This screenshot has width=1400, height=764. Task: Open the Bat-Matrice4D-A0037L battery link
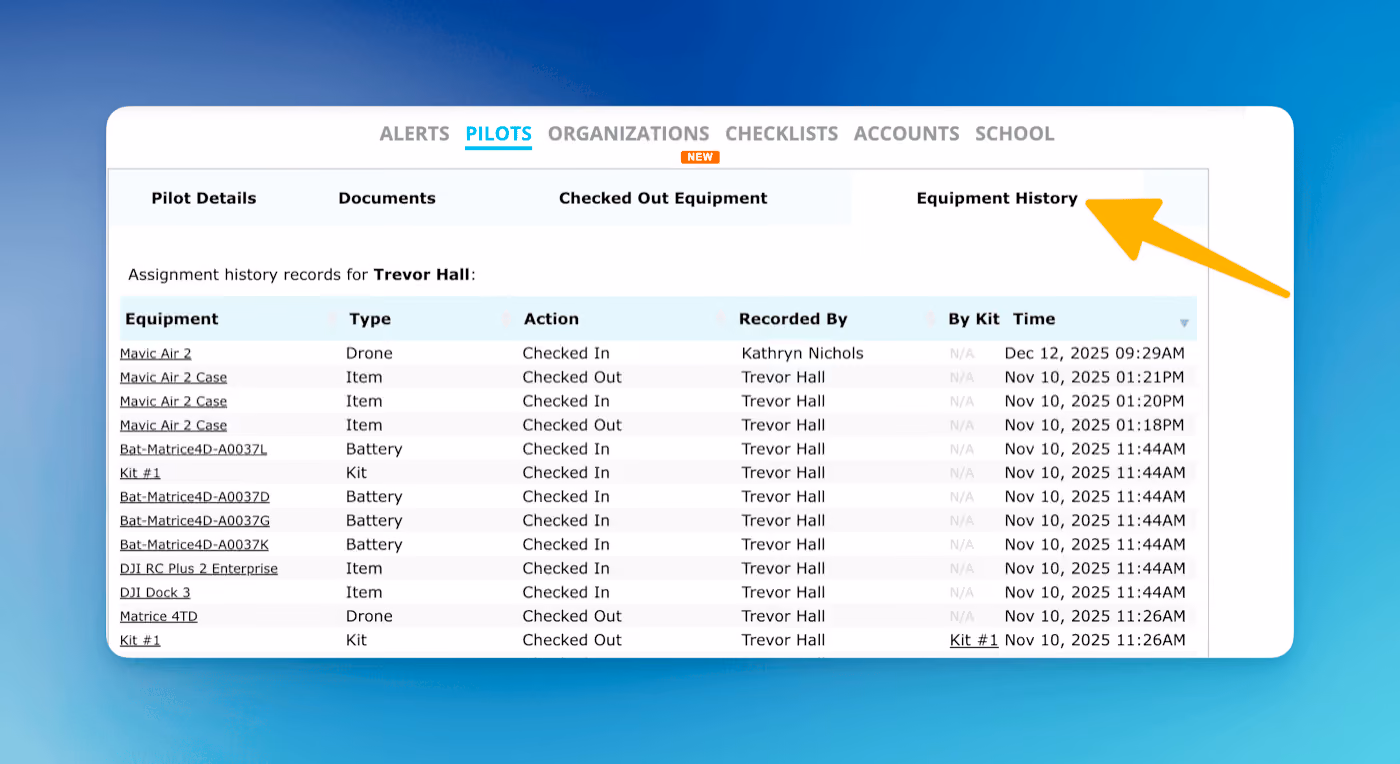coord(193,449)
